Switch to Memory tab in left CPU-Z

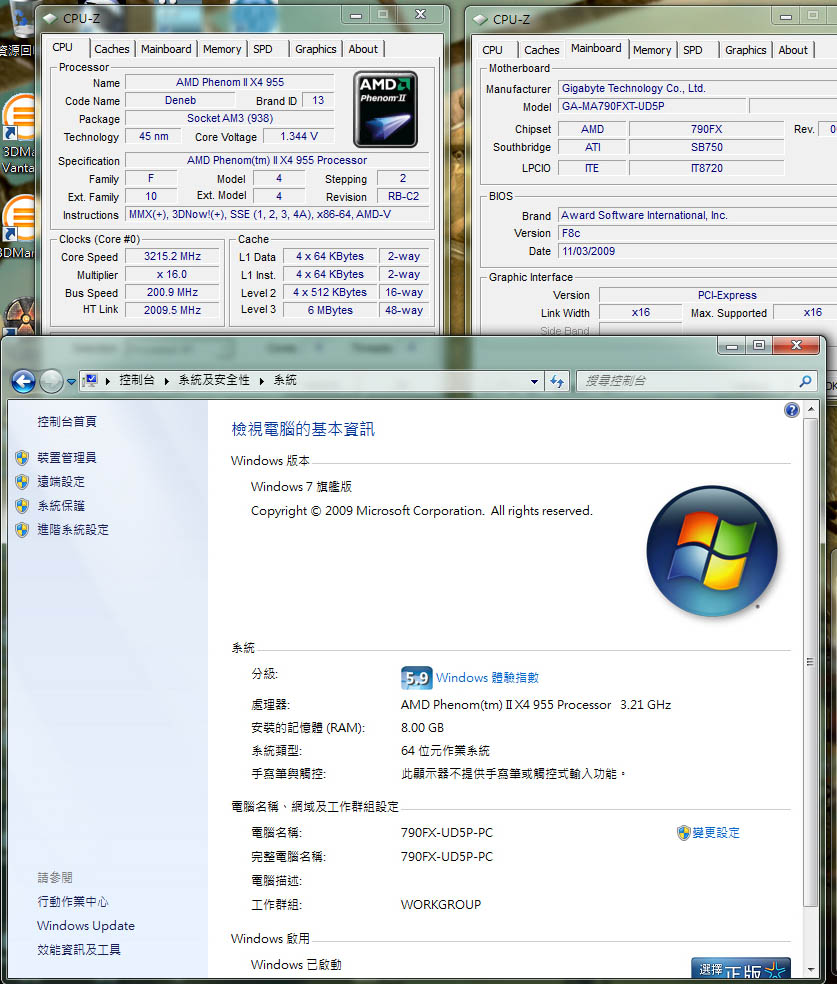coord(222,49)
